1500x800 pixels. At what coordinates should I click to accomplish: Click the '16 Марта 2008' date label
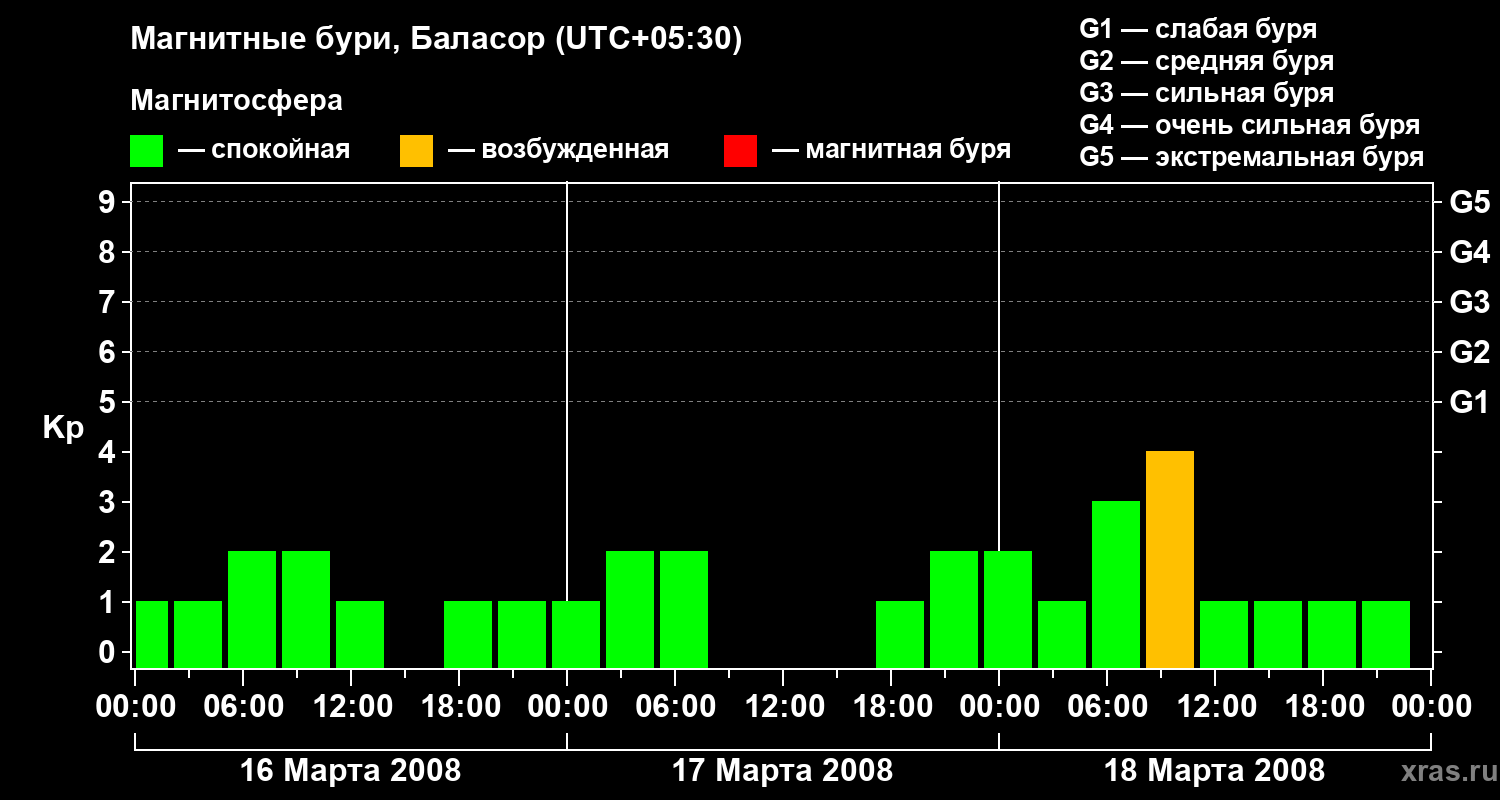[x=351, y=771]
